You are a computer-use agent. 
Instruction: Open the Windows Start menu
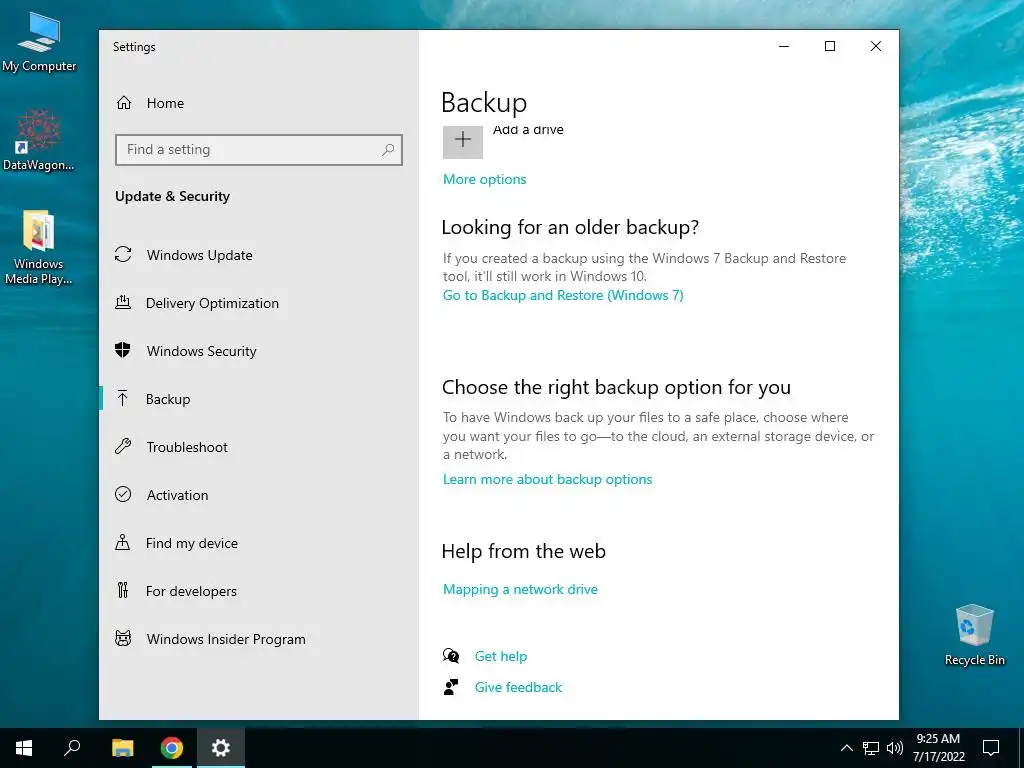click(x=24, y=748)
